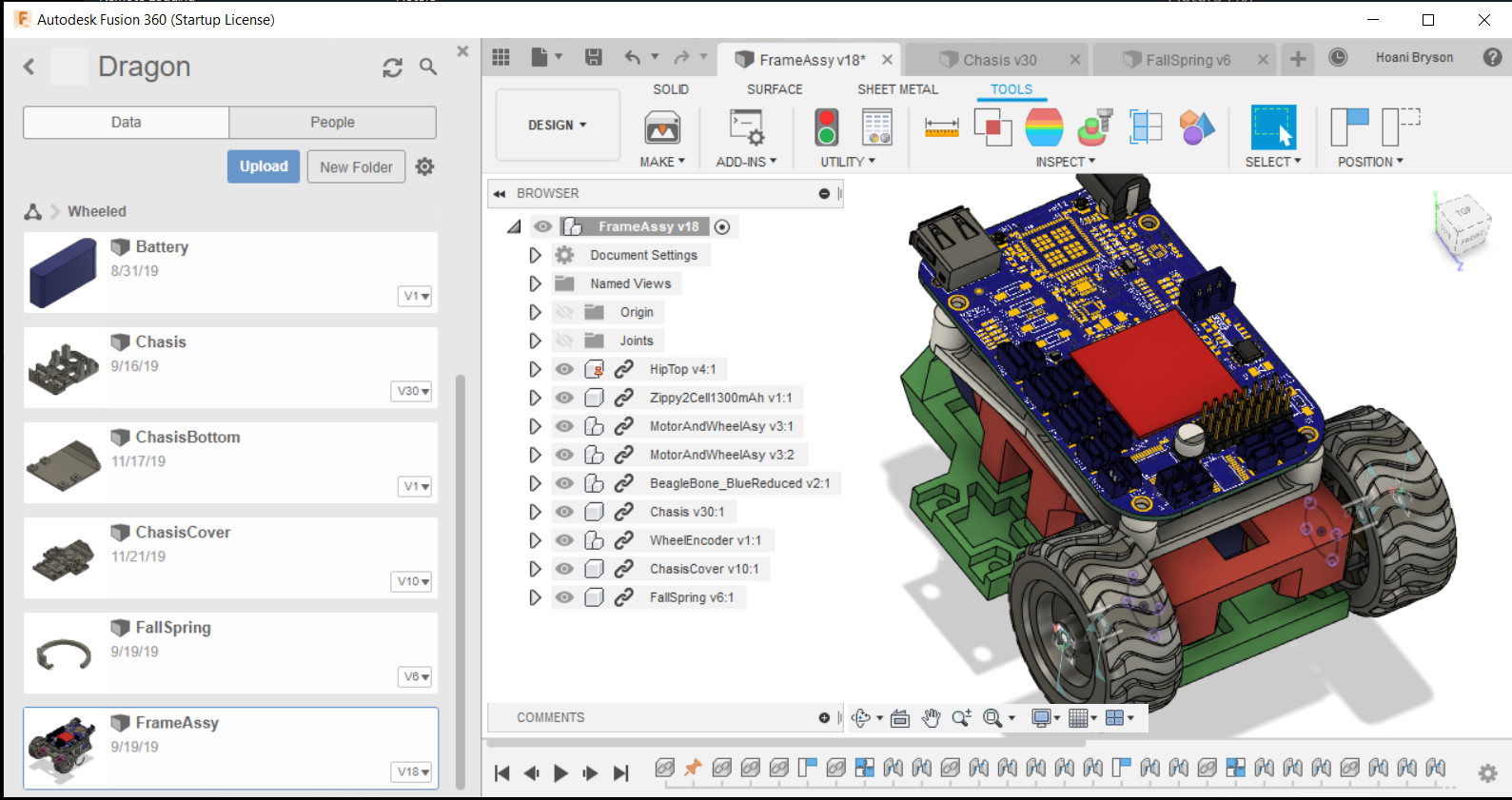The image size is (1512, 800).
Task: Toggle visibility of HipTop v4:1
Action: click(x=564, y=369)
